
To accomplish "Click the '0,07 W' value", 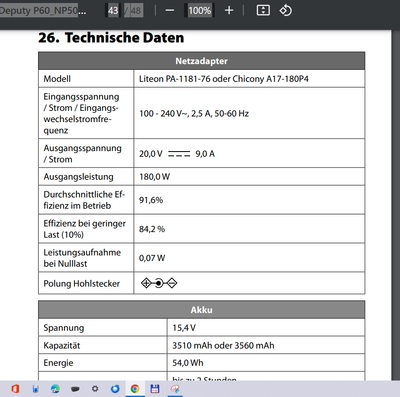I will (152, 258).
